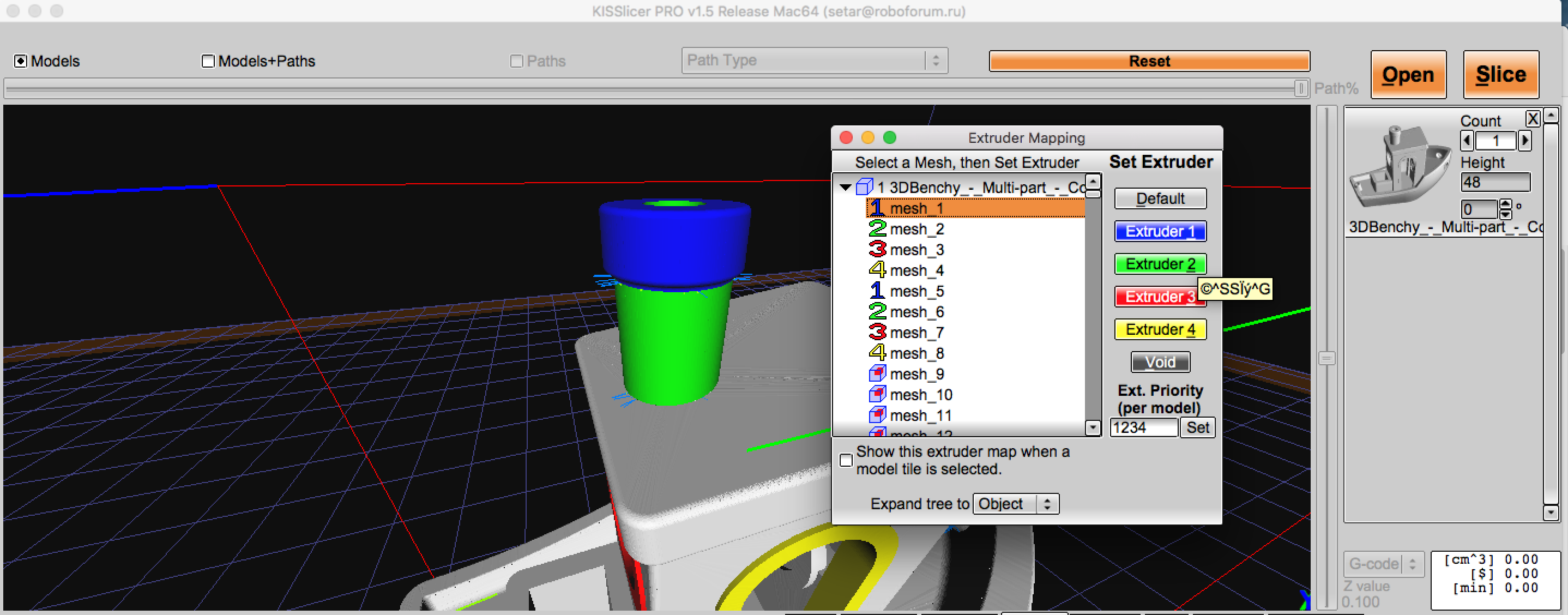Assign the yellow Extruder 4 swatch button

pos(1160,329)
